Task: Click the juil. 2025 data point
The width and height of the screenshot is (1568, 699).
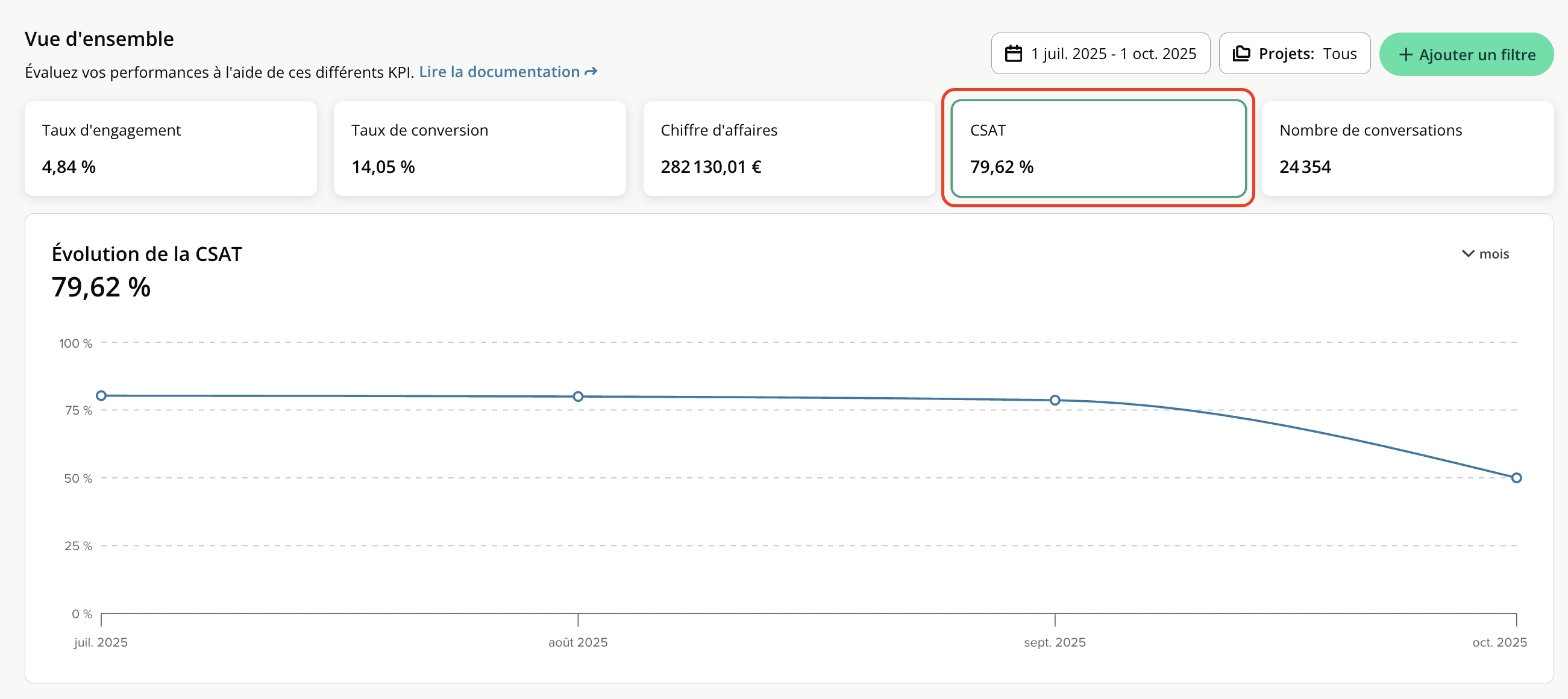Action: (102, 396)
